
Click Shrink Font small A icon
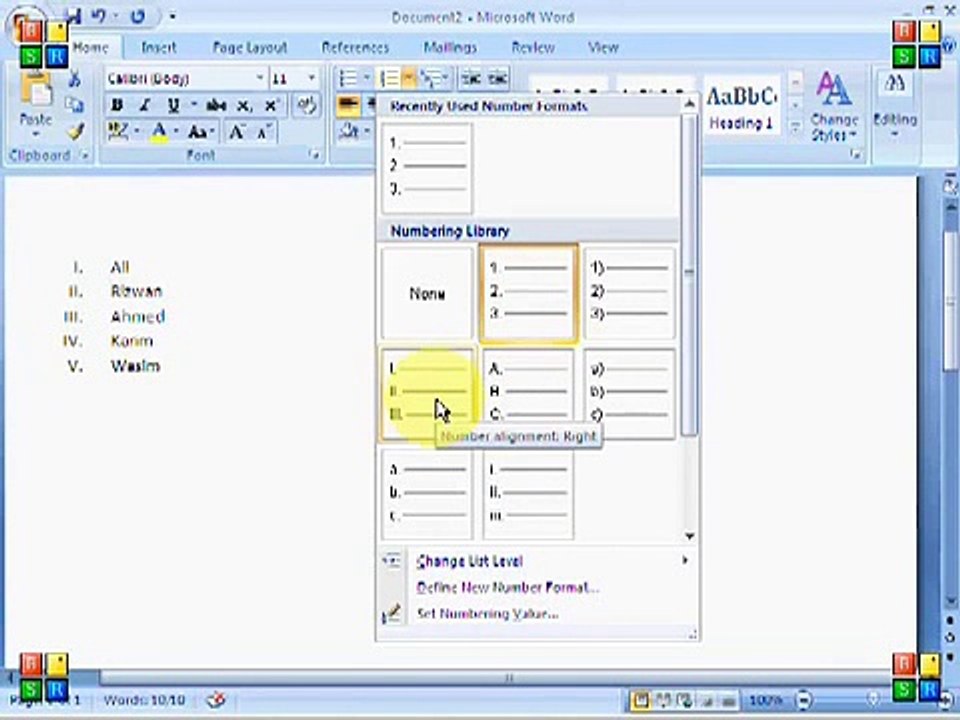[264, 132]
